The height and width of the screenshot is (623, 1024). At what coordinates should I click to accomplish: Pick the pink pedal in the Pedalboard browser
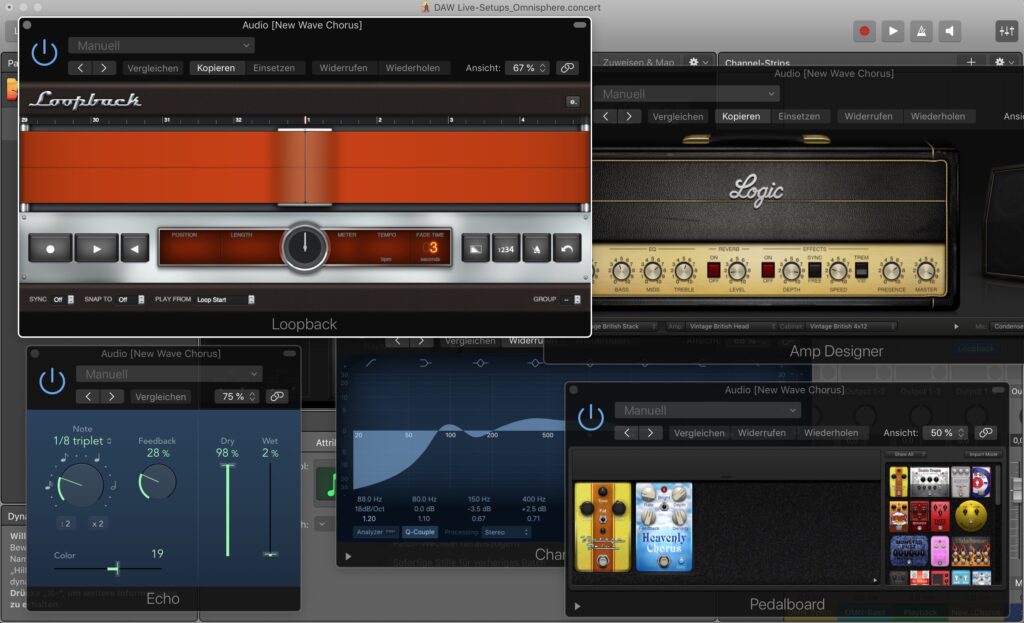pos(939,551)
